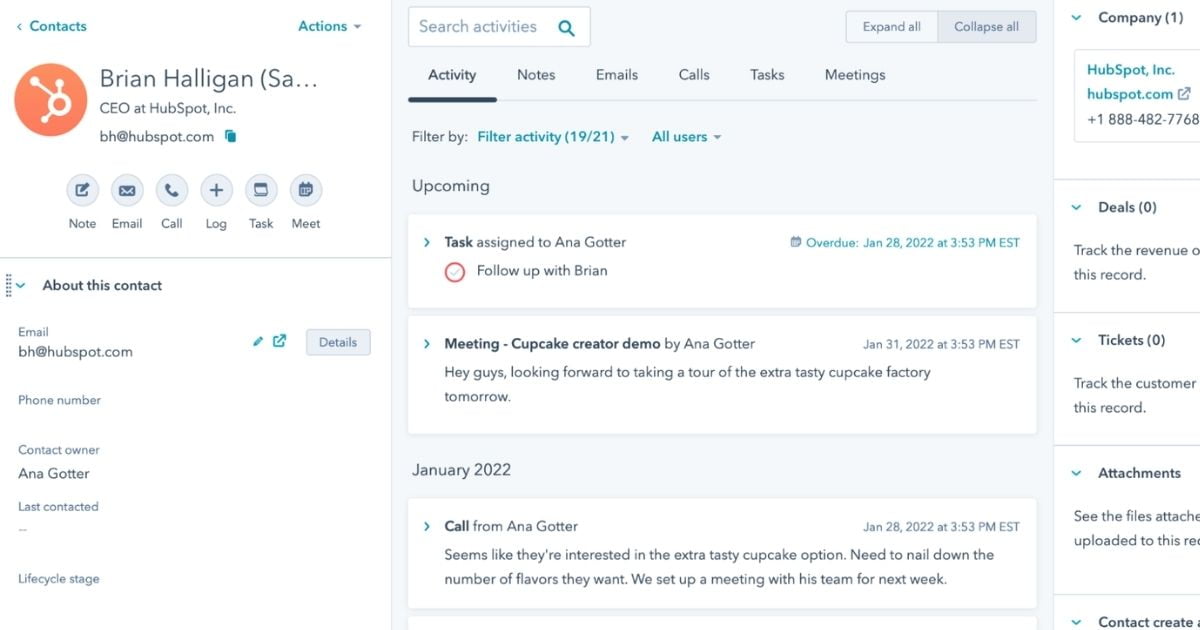Screen dimensions: 1200x630
Task: Click the pencil edit icon beside Email
Action: tap(258, 341)
